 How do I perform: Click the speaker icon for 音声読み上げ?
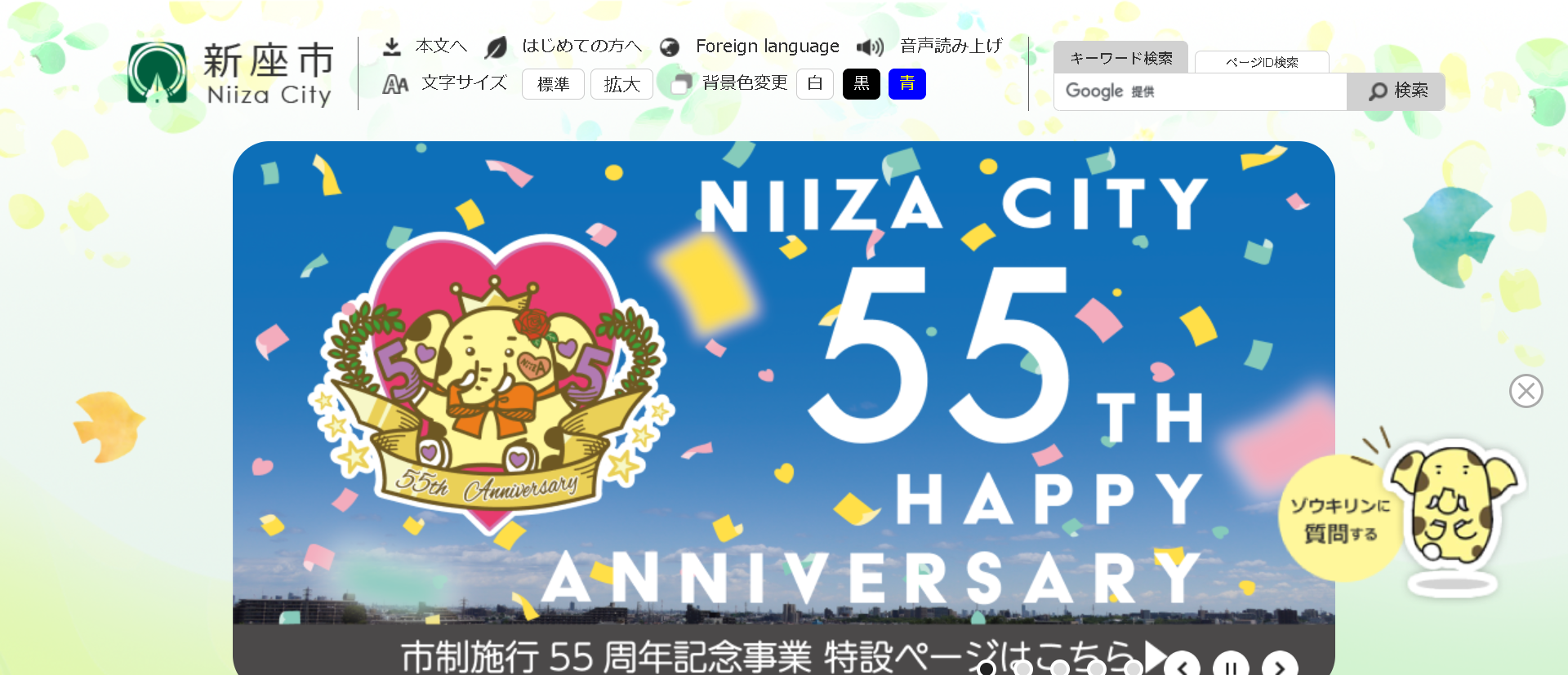[x=871, y=47]
